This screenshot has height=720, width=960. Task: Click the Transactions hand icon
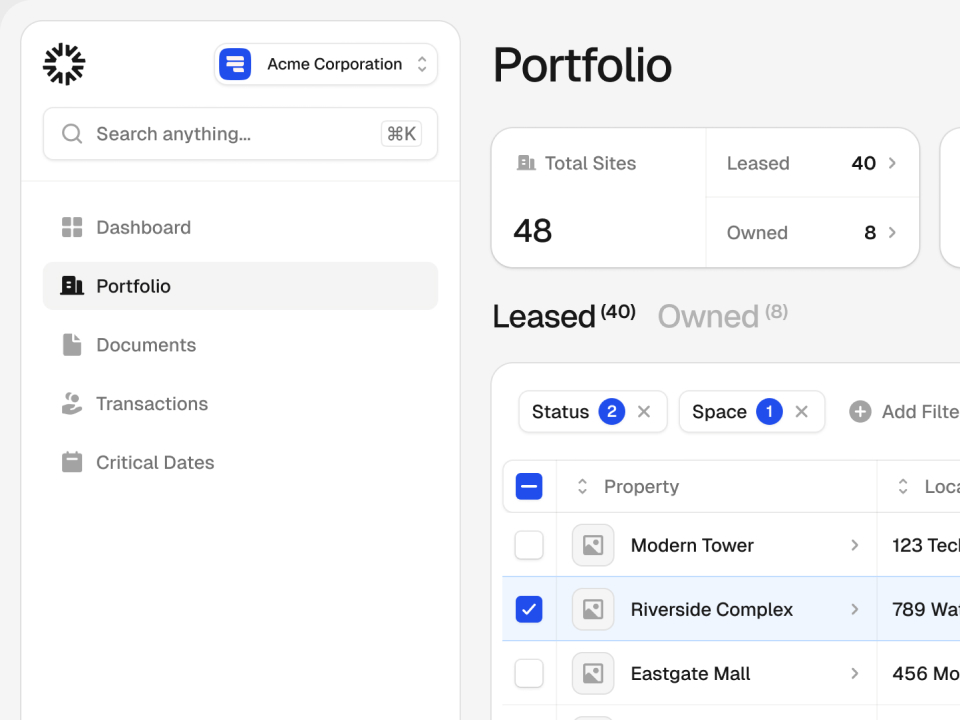[x=72, y=403]
